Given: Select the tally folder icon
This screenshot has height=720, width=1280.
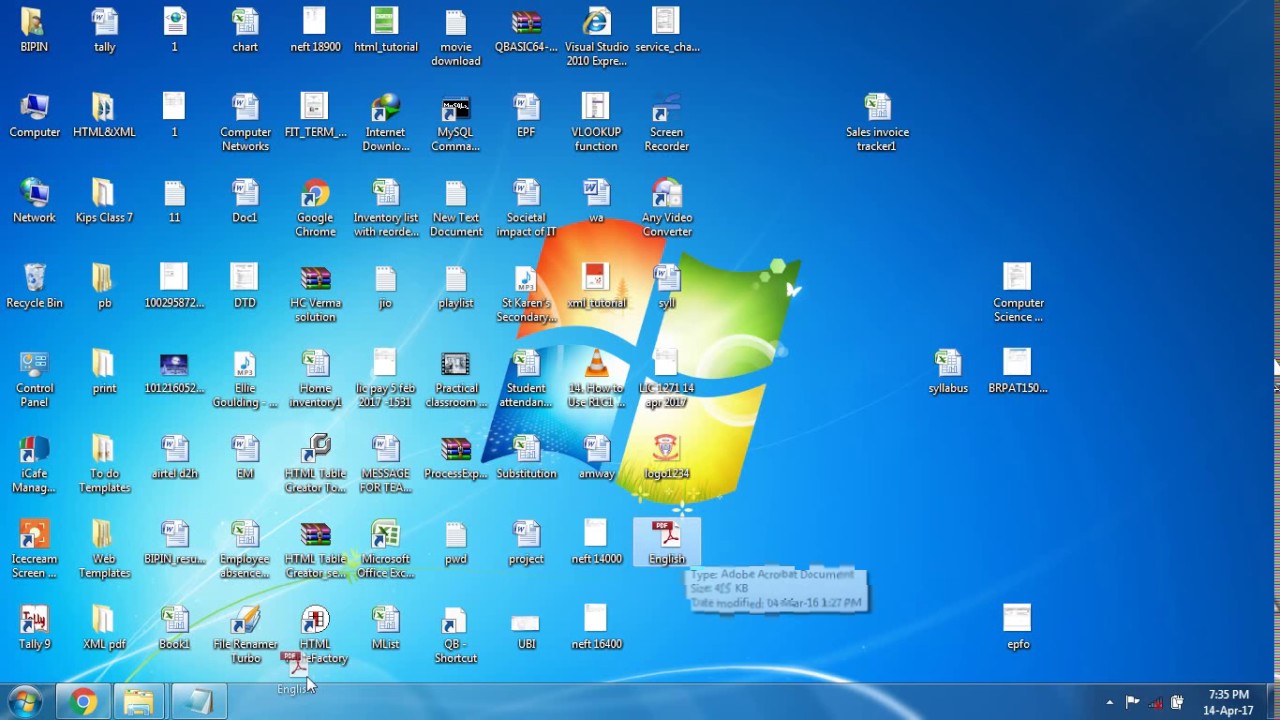Looking at the screenshot, I should [104, 22].
